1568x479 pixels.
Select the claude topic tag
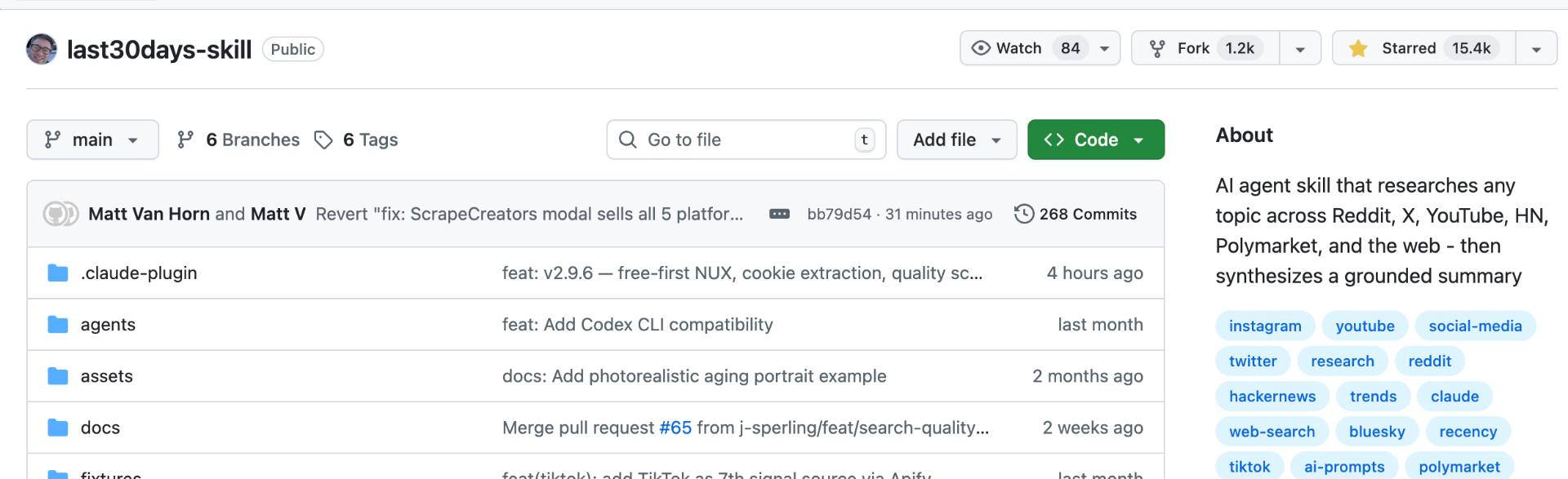[x=1454, y=396]
